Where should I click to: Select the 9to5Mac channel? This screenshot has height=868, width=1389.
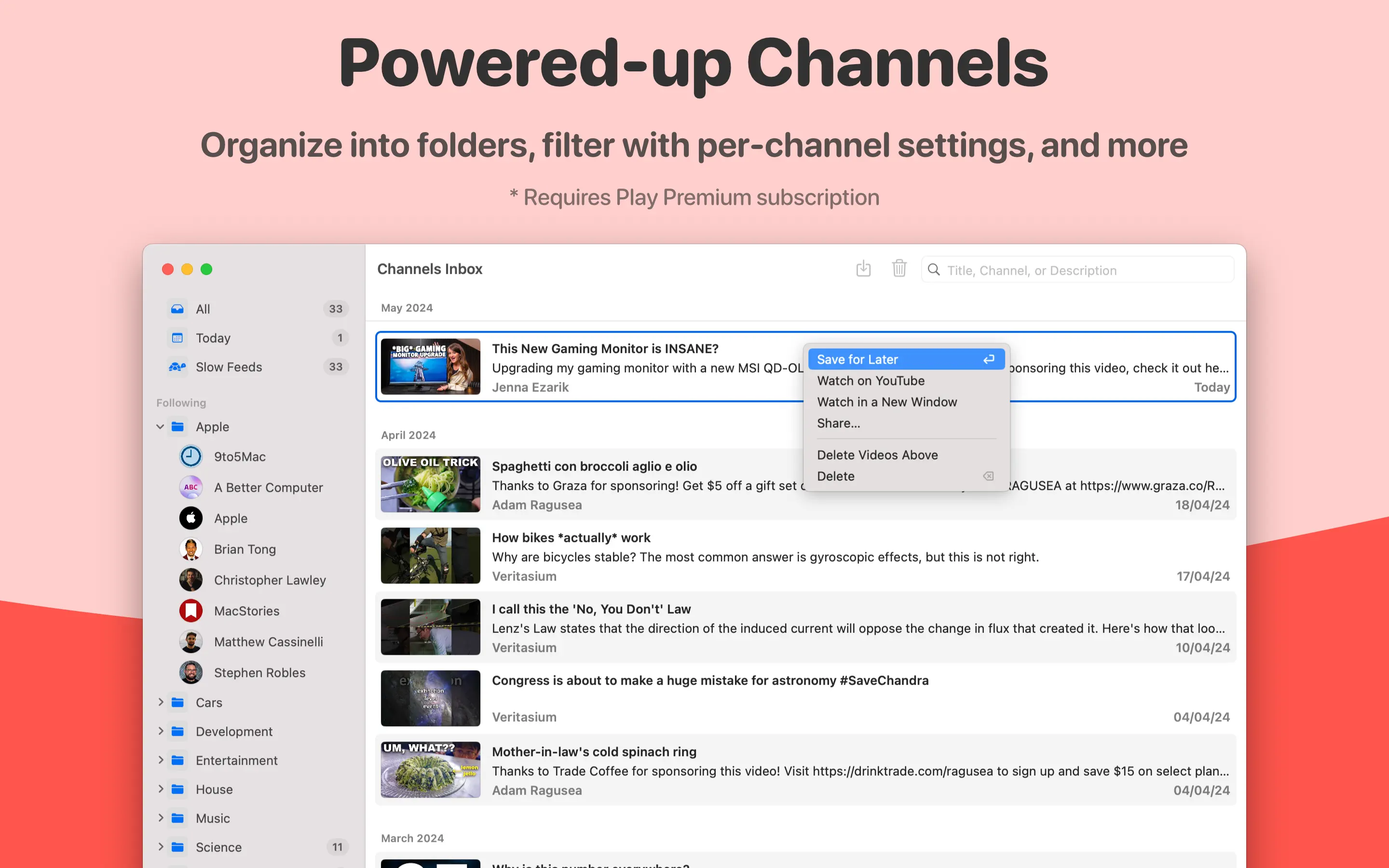[x=239, y=456]
